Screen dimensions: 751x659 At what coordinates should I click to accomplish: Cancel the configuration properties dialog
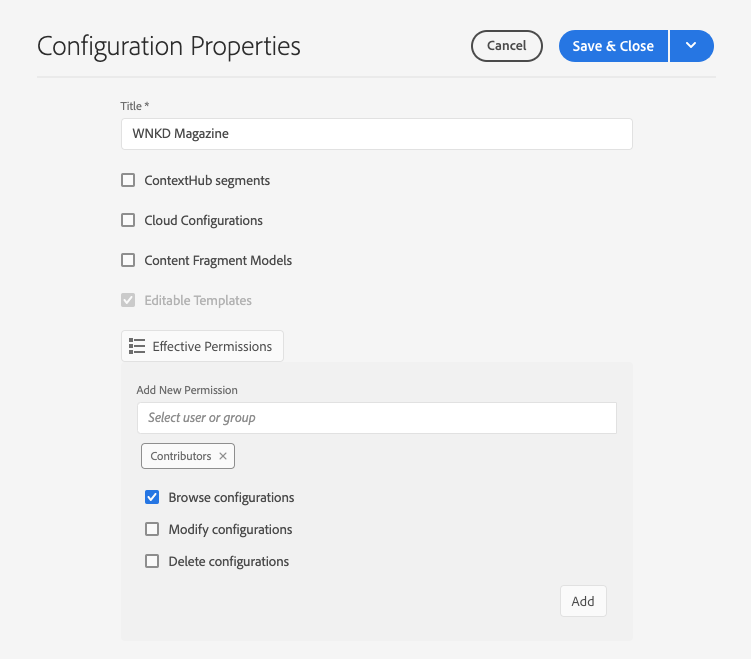(506, 46)
